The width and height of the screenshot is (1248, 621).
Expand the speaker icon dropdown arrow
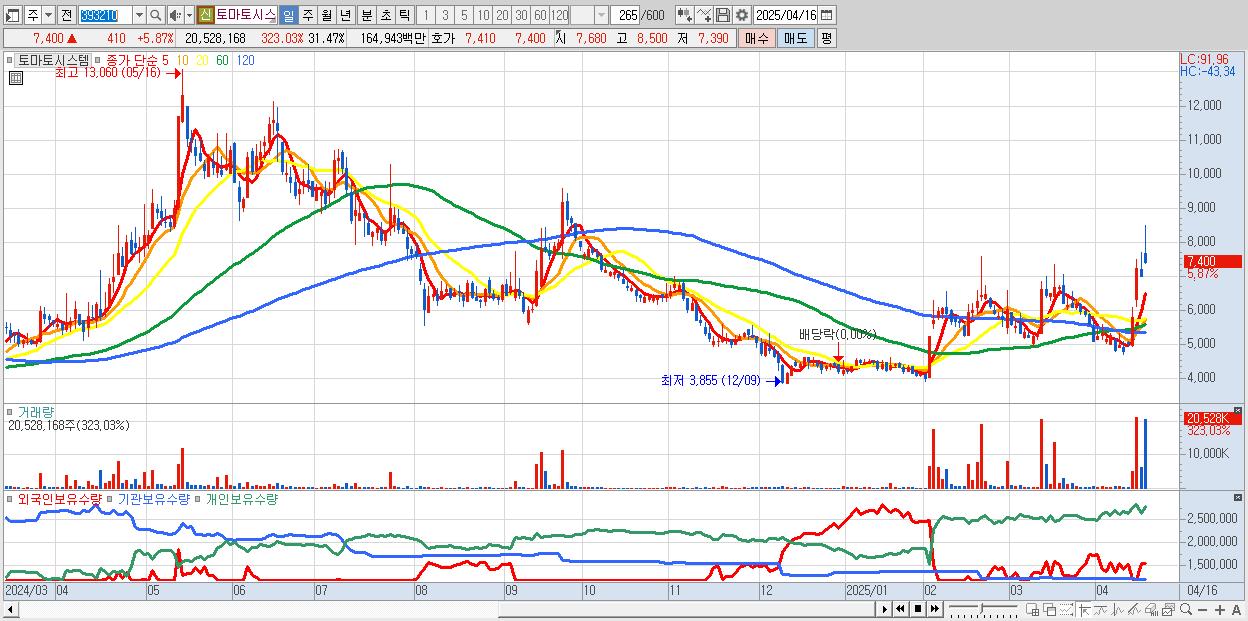click(189, 15)
